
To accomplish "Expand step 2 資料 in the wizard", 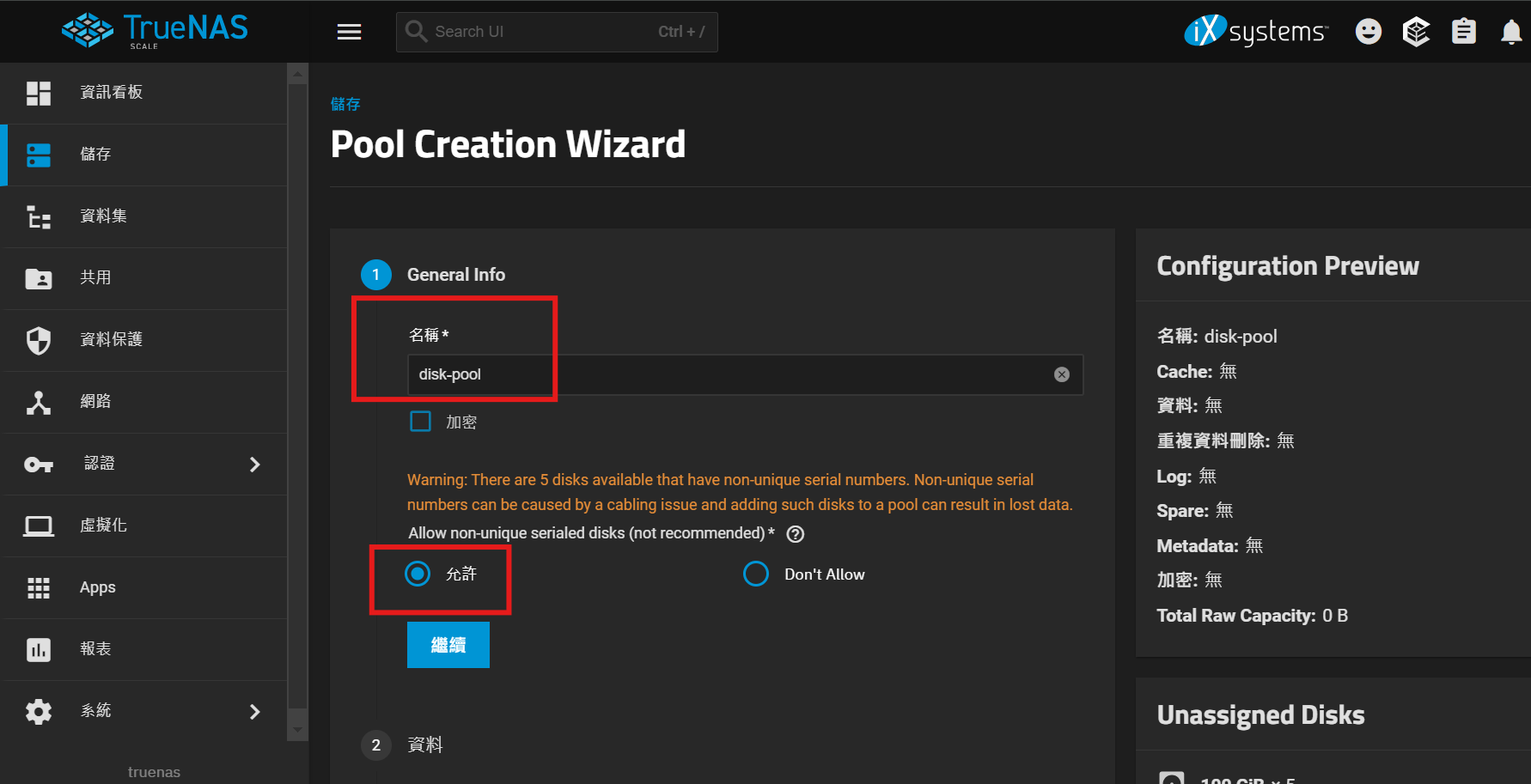I will tap(424, 744).
